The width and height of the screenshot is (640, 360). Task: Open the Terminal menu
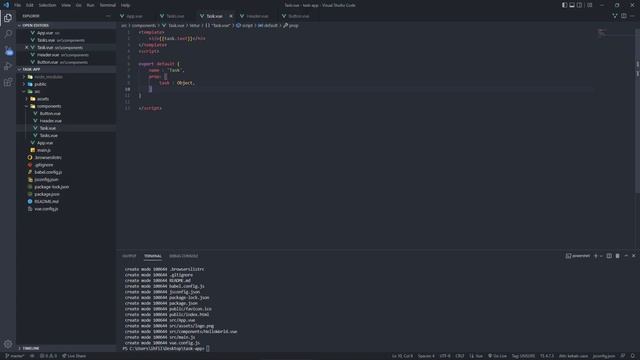[108, 5]
